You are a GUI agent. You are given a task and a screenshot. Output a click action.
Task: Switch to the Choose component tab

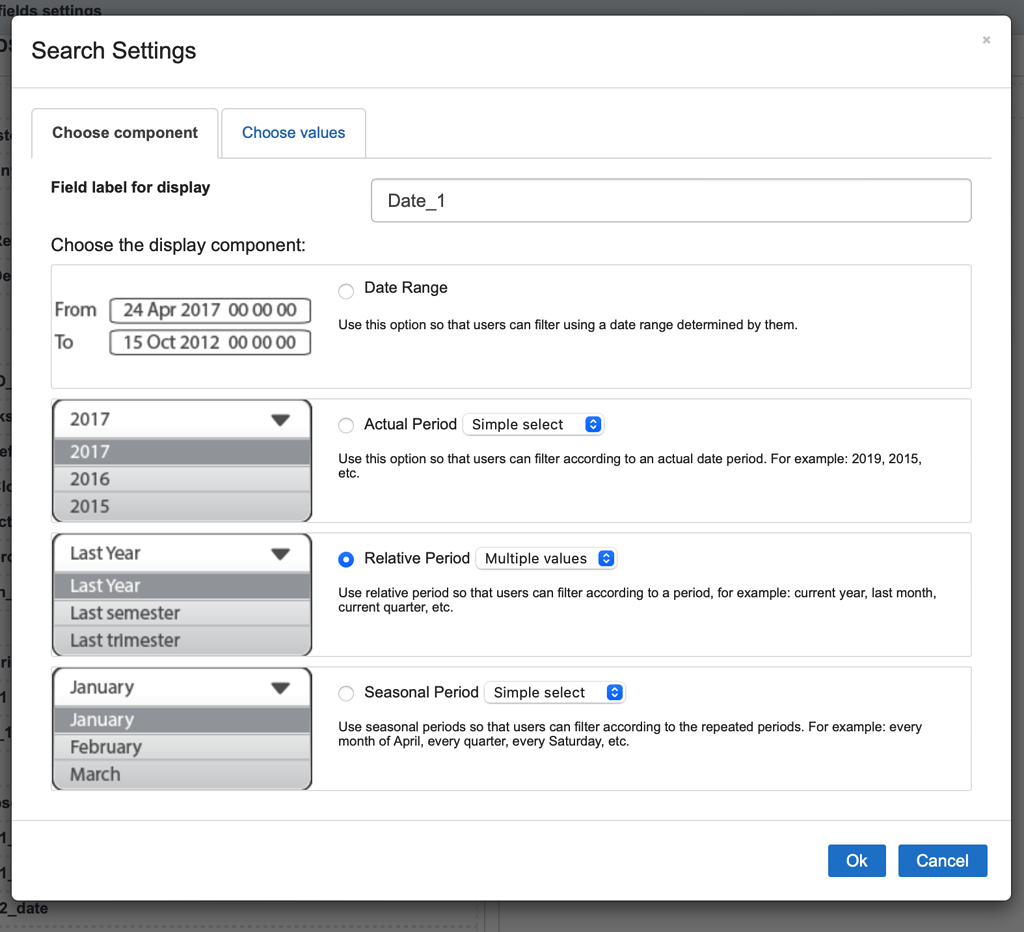(124, 132)
